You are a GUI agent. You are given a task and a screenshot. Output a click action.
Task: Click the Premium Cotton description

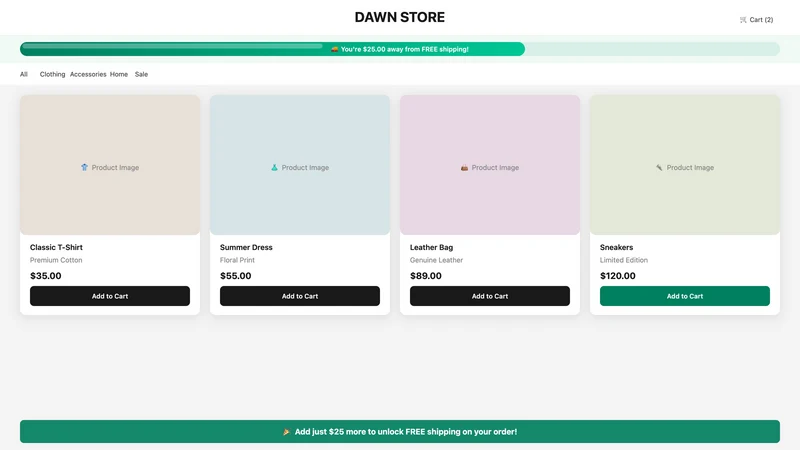coord(56,260)
